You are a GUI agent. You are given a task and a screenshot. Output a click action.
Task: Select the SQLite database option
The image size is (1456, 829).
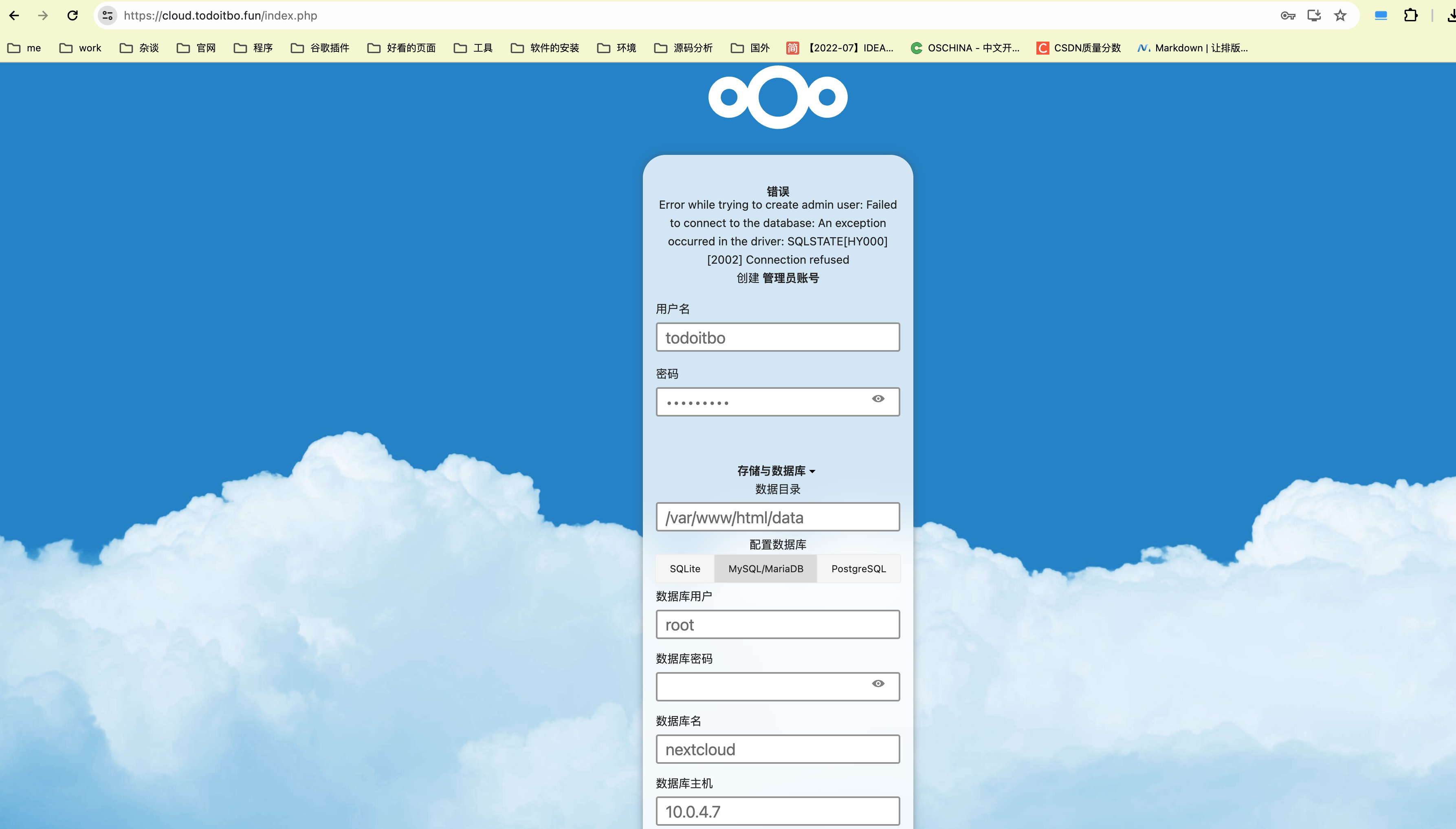[x=685, y=569]
